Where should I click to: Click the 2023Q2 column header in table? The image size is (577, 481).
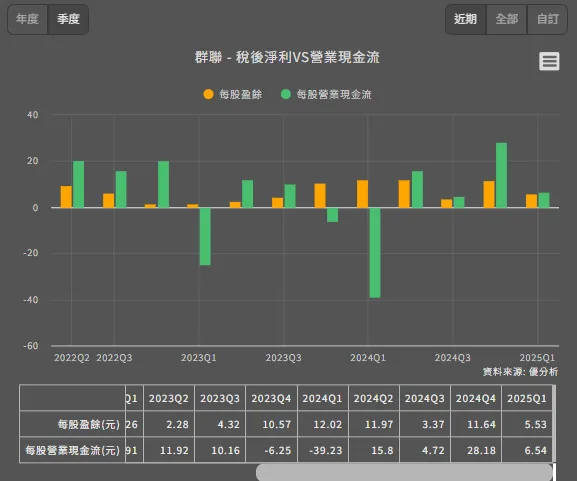169,398
